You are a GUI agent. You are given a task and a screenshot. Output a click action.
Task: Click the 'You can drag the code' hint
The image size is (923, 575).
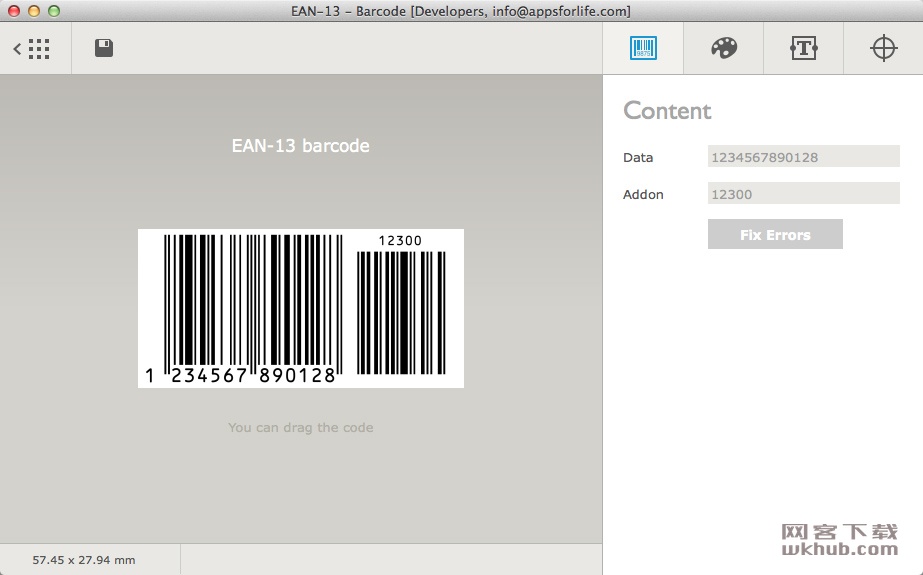click(301, 427)
